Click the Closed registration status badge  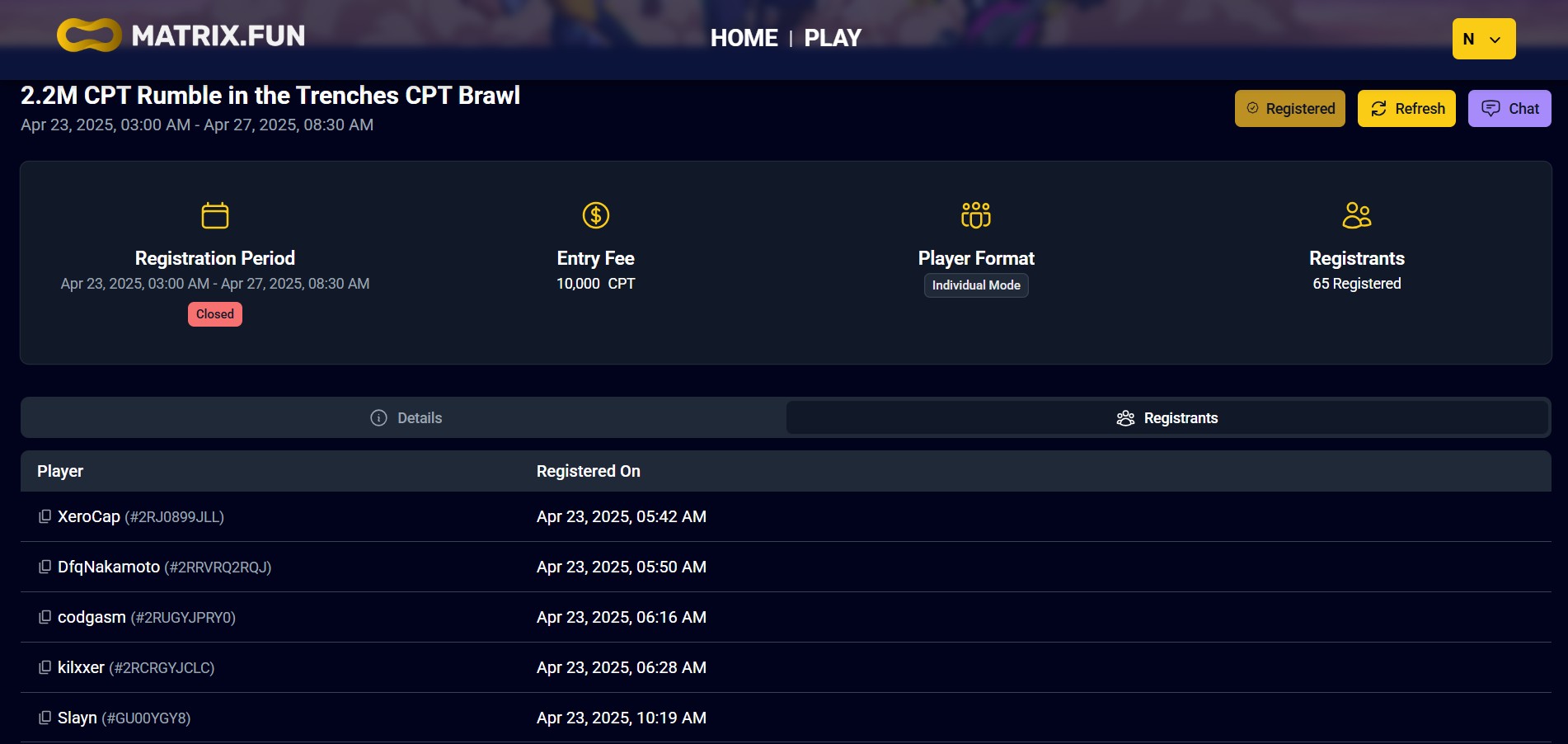(x=215, y=314)
